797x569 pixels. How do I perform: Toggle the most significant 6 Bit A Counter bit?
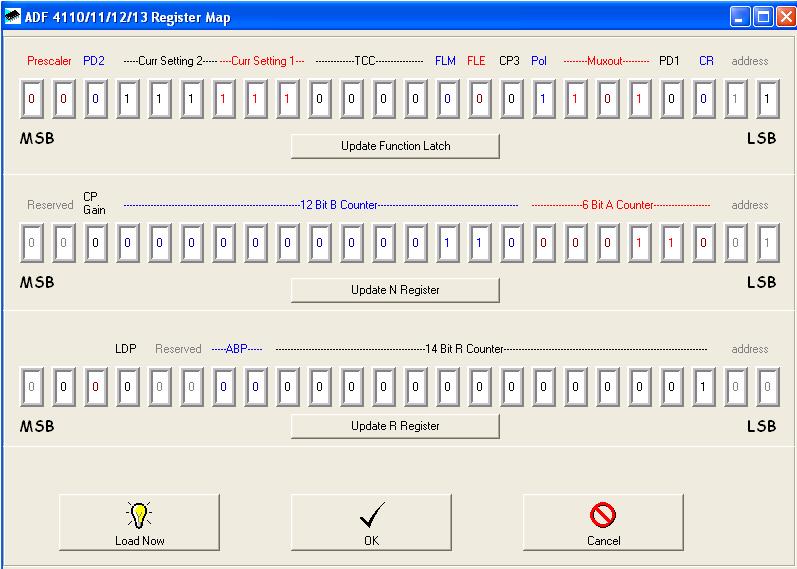tap(543, 243)
